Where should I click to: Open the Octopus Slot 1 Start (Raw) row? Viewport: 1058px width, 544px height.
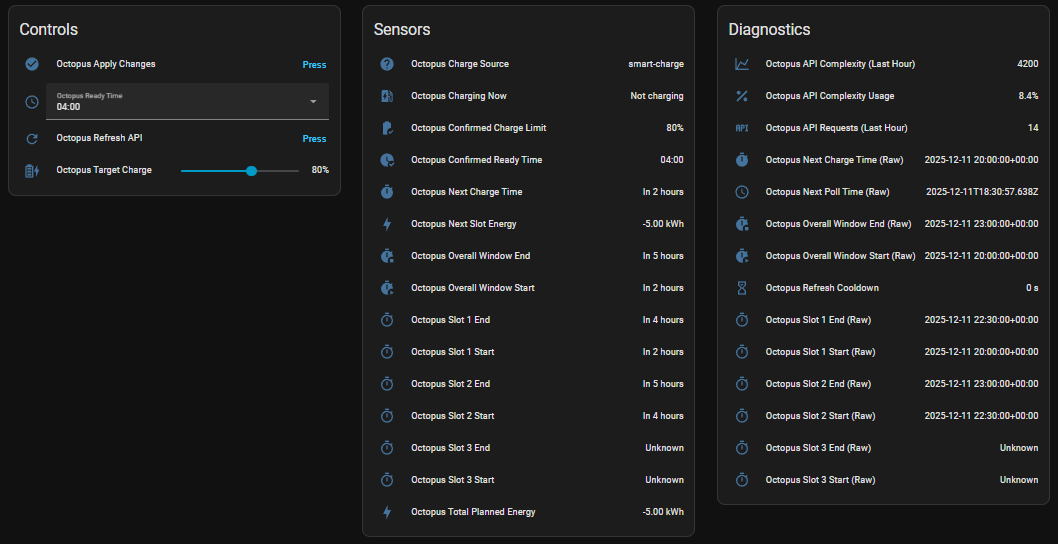883,352
